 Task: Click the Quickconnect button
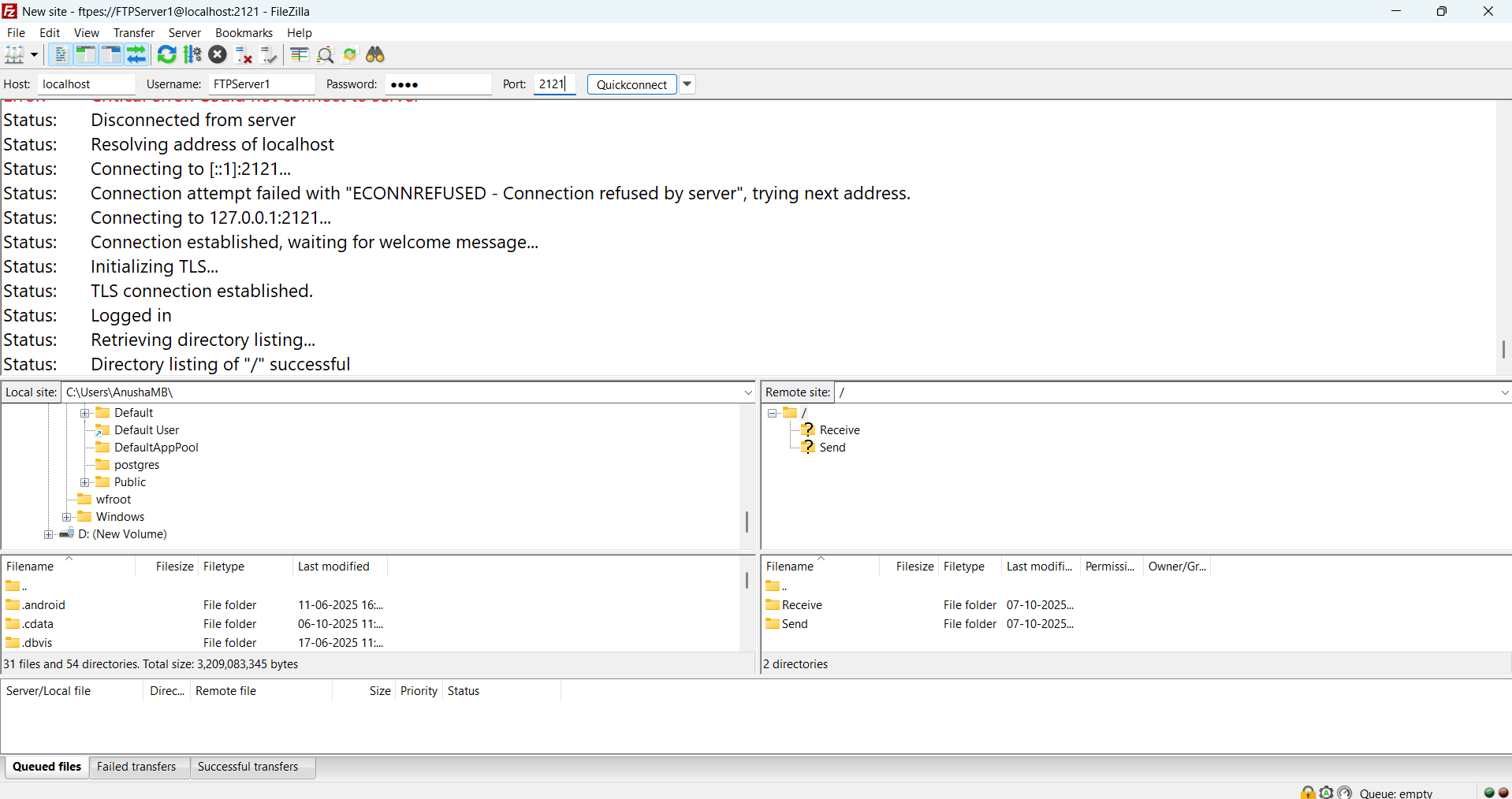(631, 84)
